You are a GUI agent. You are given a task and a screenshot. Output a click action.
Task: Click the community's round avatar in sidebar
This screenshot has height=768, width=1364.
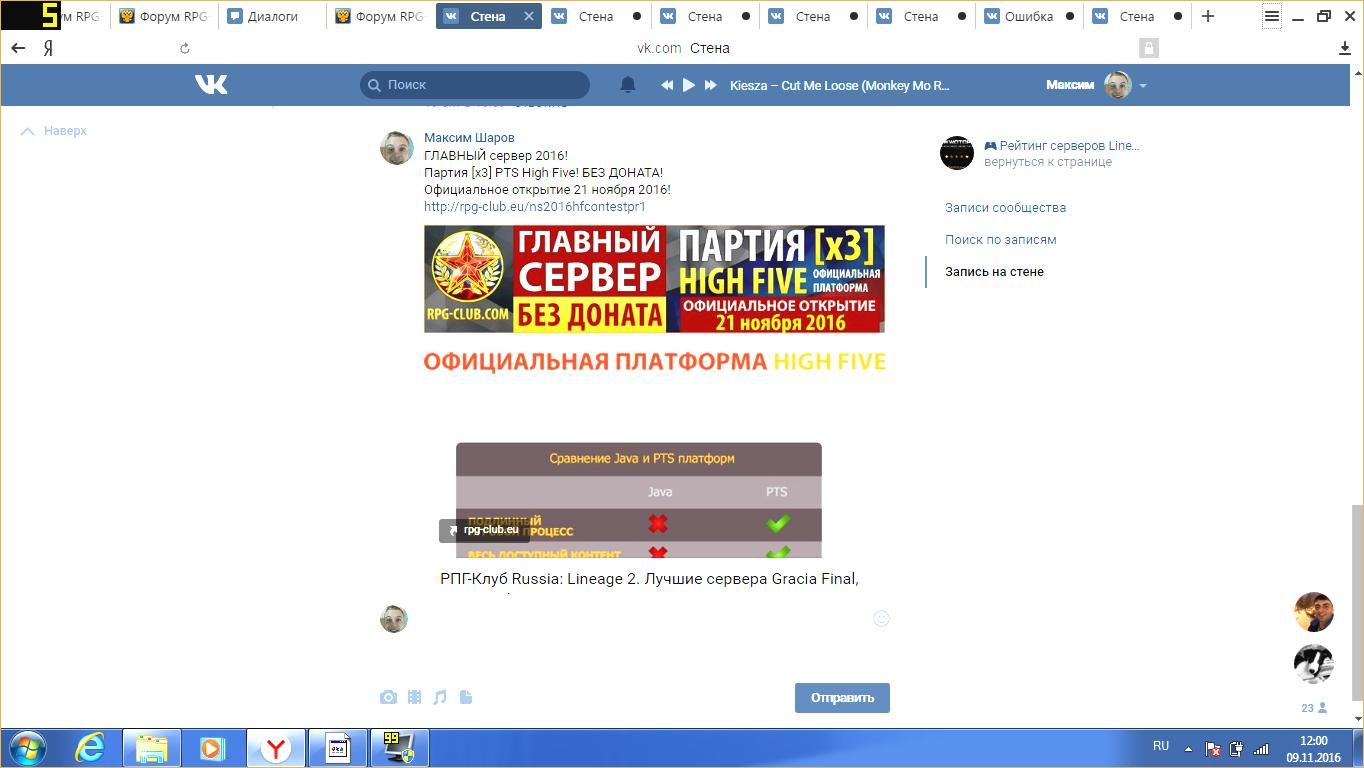[957, 153]
